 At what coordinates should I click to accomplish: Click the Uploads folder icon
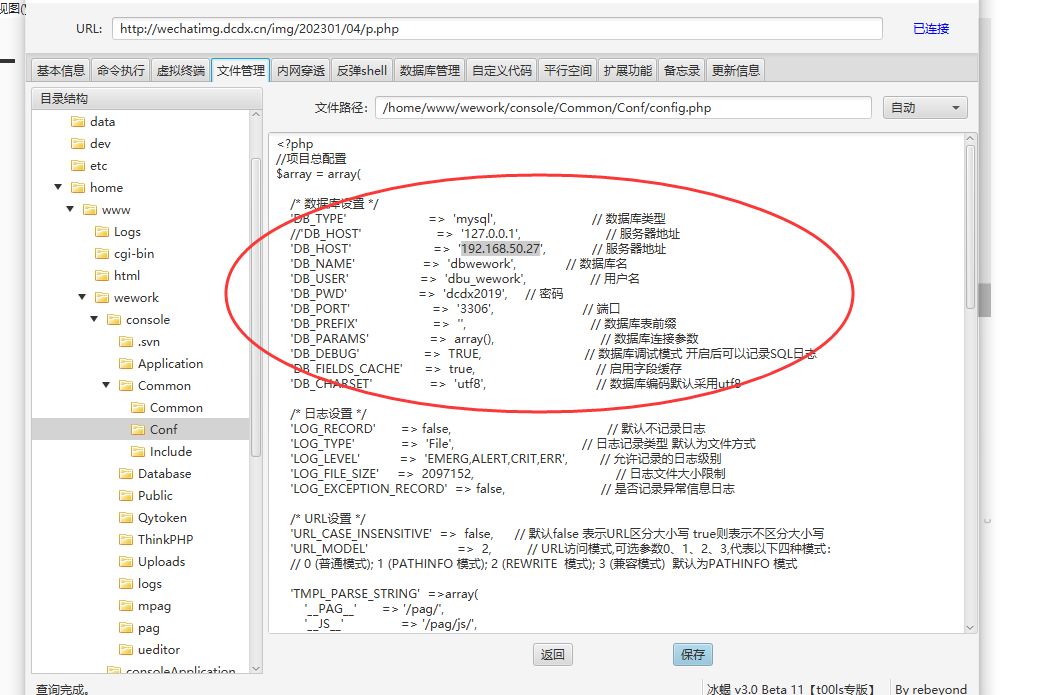[x=126, y=562]
